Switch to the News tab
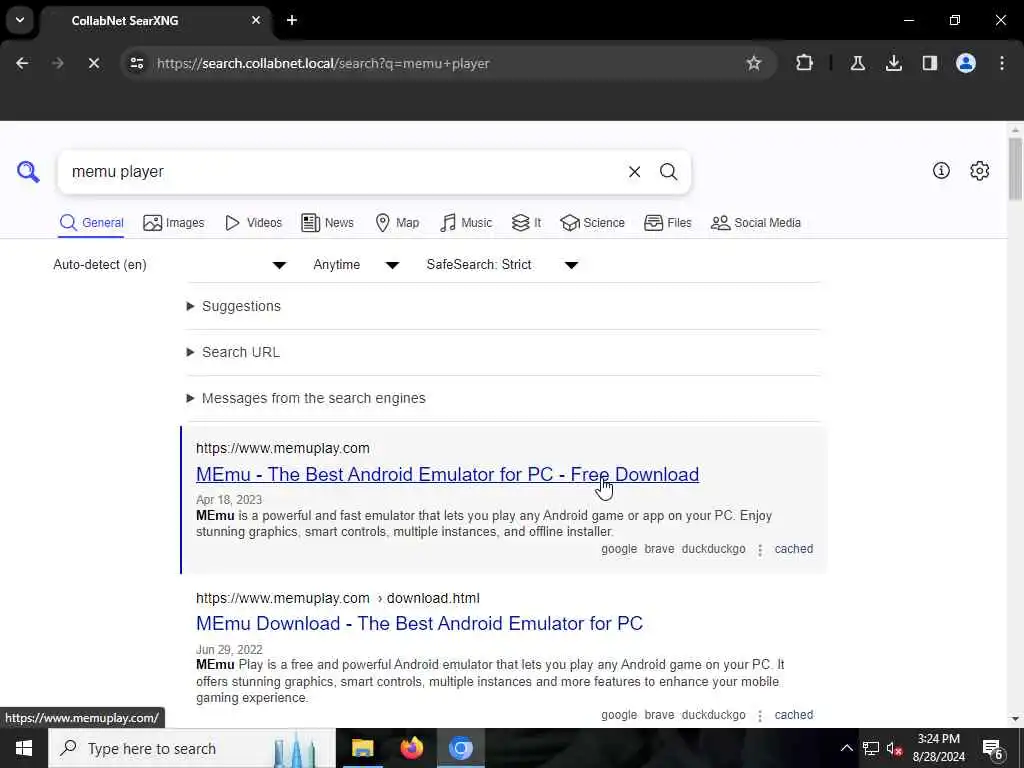Viewport: 1024px width, 768px height. pyautogui.click(x=327, y=223)
